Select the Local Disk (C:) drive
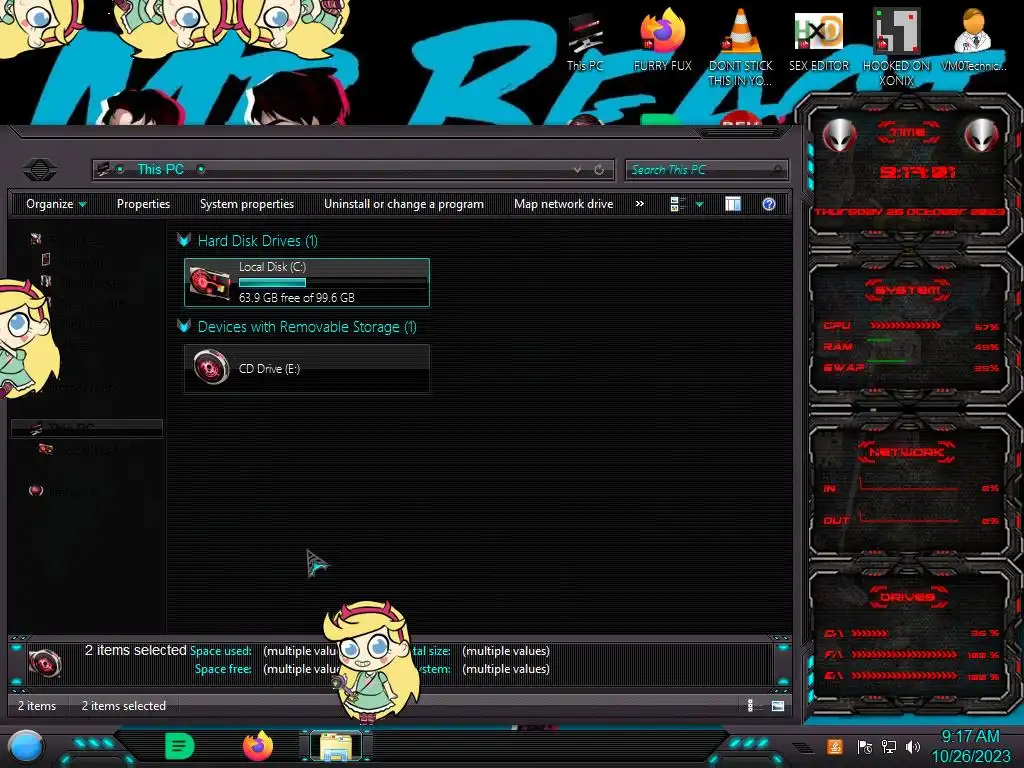1024x768 pixels. (307, 282)
